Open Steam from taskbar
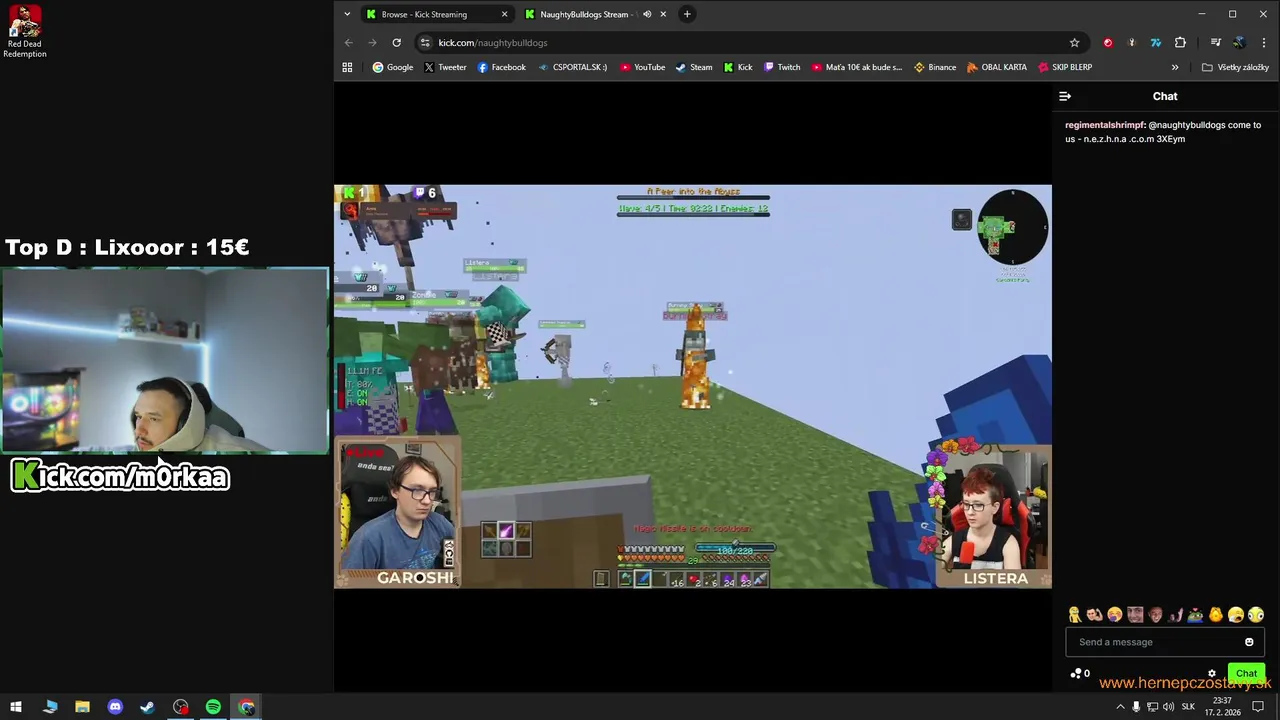 point(147,707)
